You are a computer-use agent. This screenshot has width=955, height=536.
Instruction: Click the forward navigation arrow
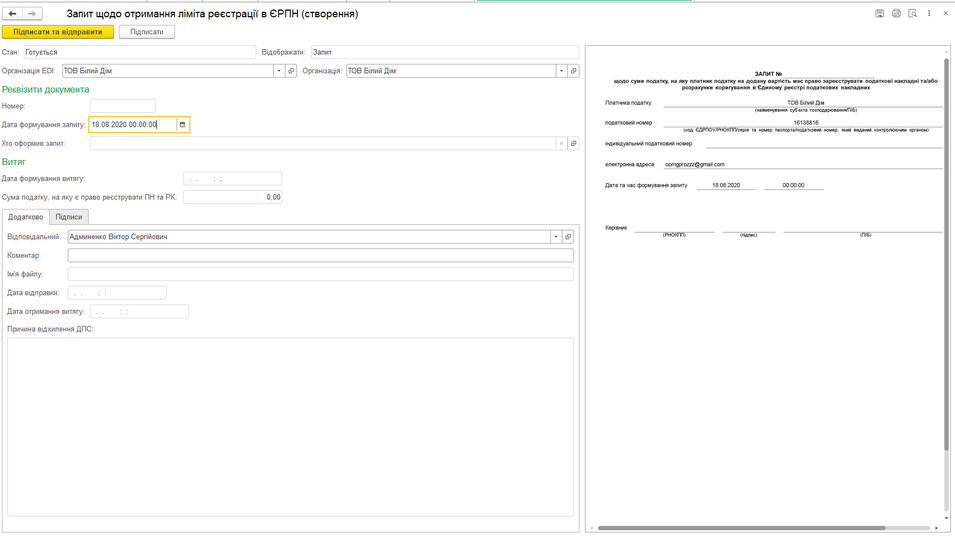point(32,14)
